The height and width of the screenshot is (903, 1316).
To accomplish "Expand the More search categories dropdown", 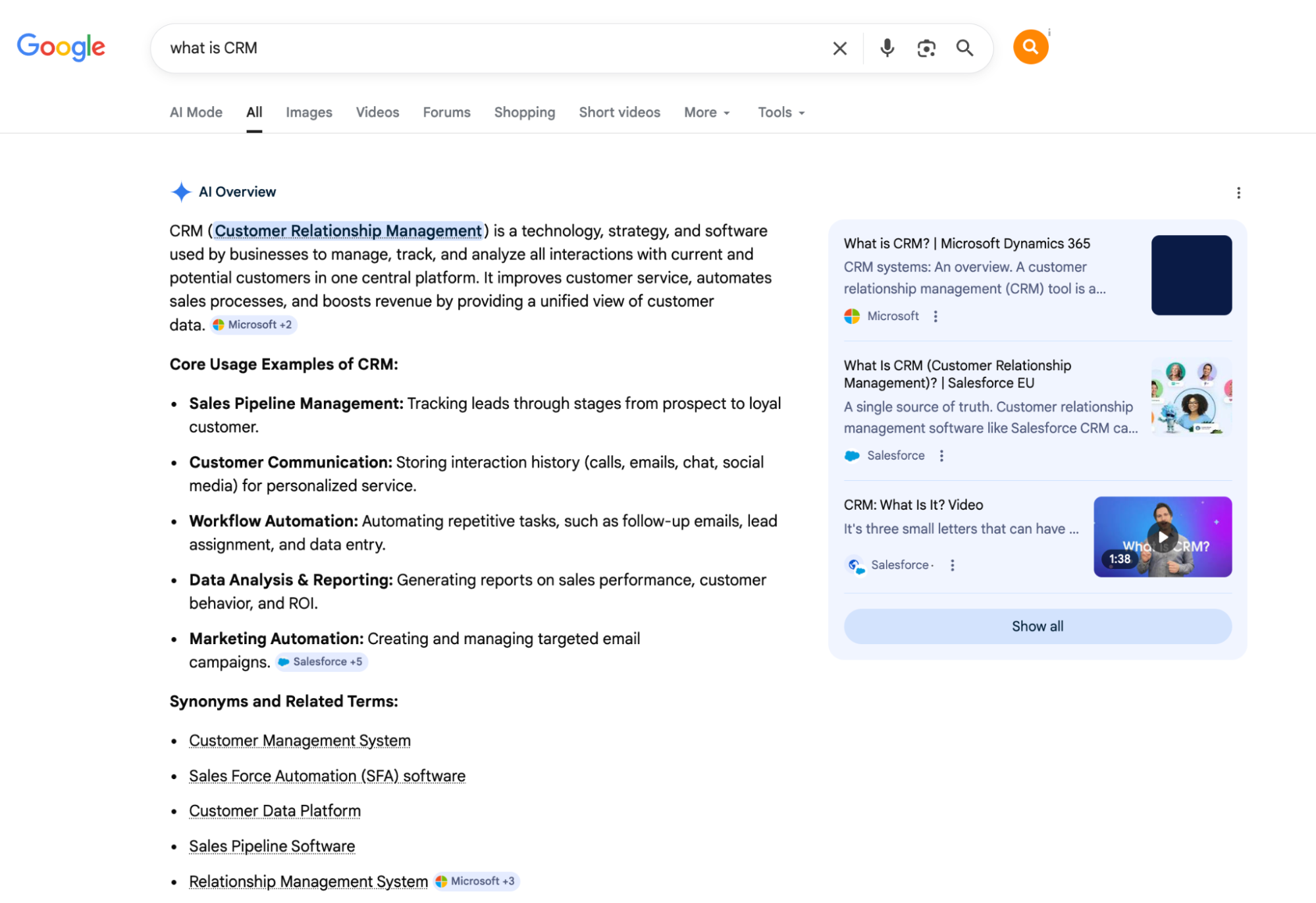I will (x=706, y=112).
